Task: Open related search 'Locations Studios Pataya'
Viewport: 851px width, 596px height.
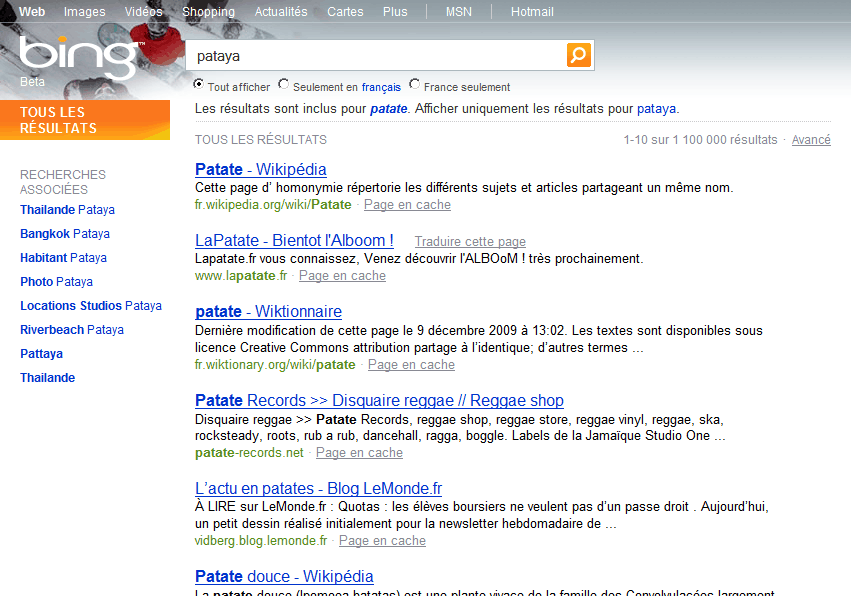Action: pyautogui.click(x=91, y=306)
